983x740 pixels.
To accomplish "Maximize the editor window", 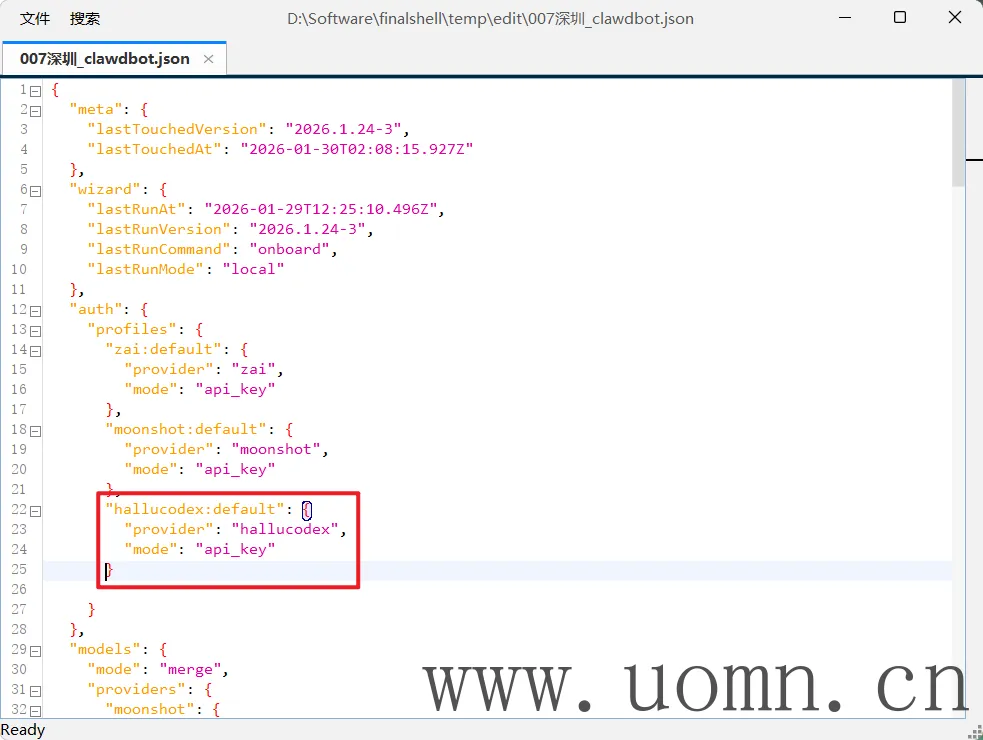I will pos(899,18).
